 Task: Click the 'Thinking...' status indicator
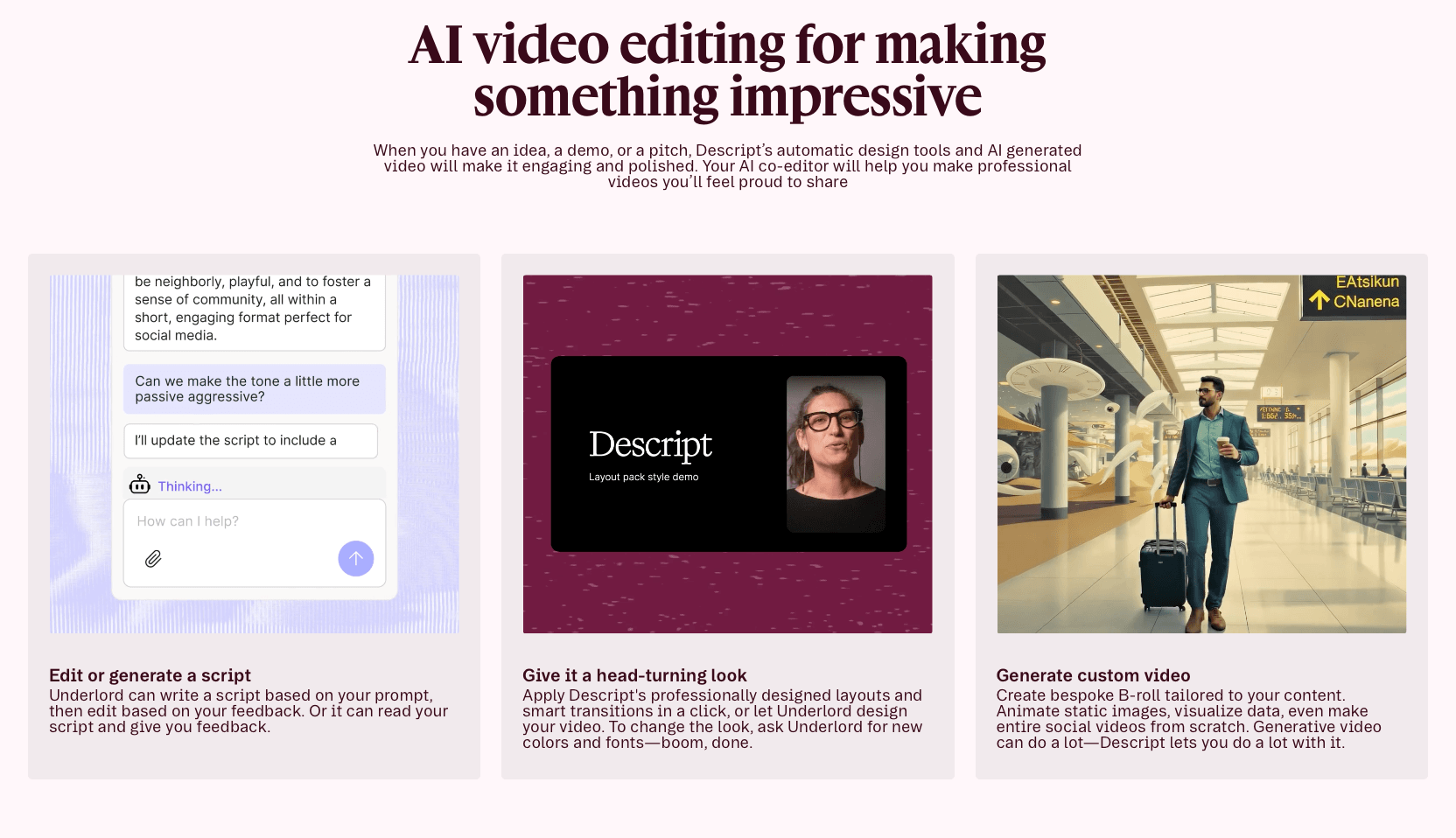point(189,485)
